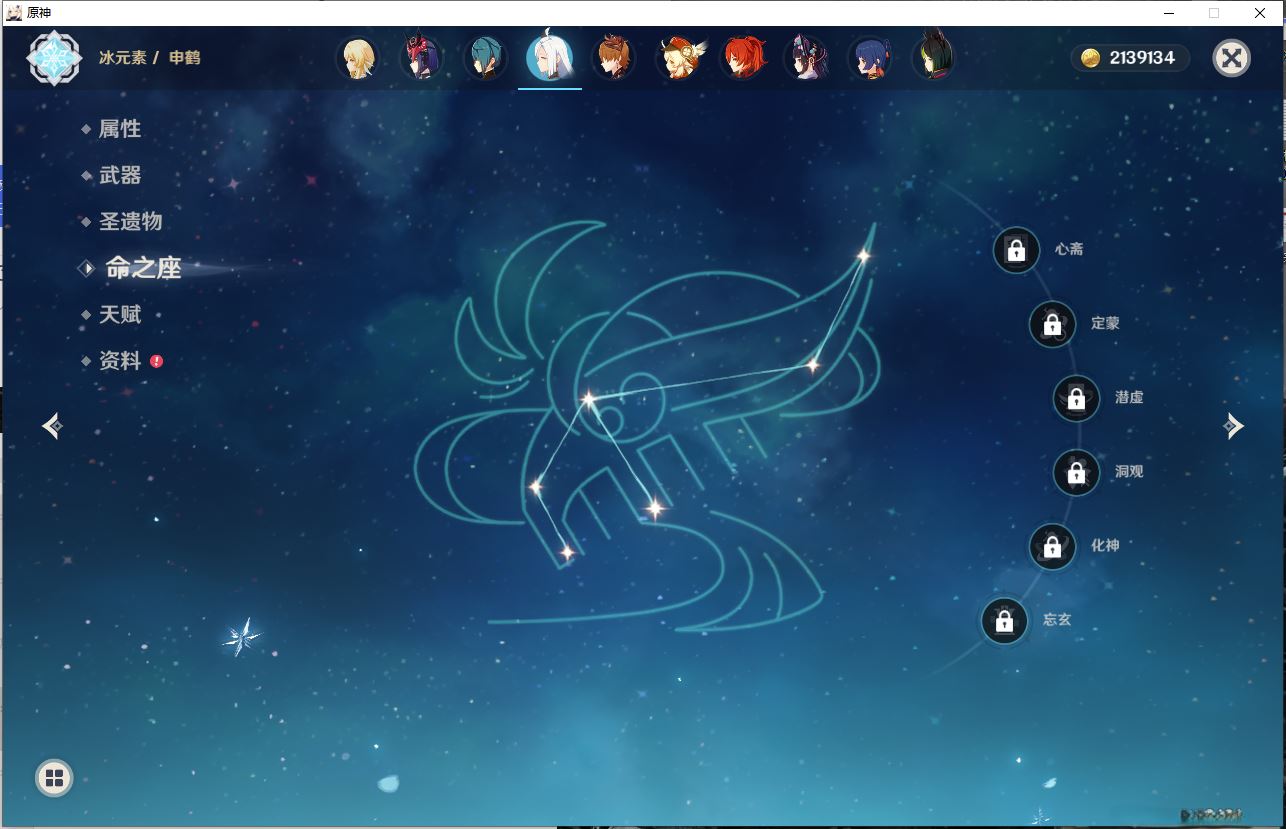Switch to the 属性 attributes tab
Screen dimensions: 1286x829
[x=119, y=129]
